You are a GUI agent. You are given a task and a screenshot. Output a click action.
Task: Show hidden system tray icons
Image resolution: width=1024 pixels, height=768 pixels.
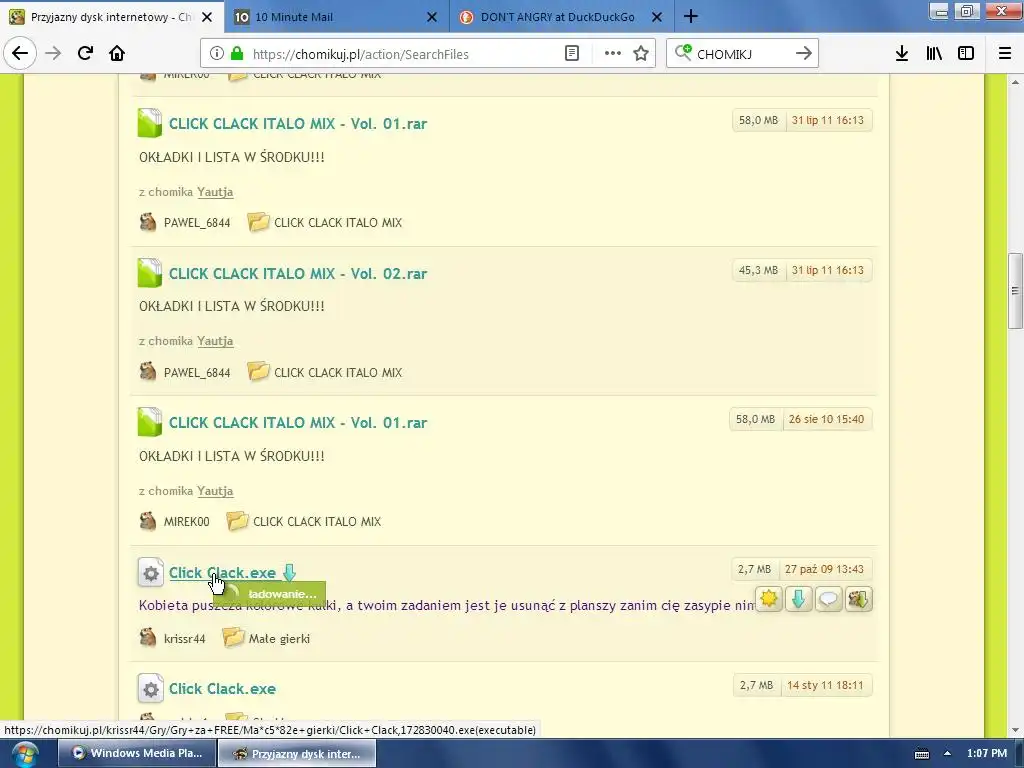point(947,754)
